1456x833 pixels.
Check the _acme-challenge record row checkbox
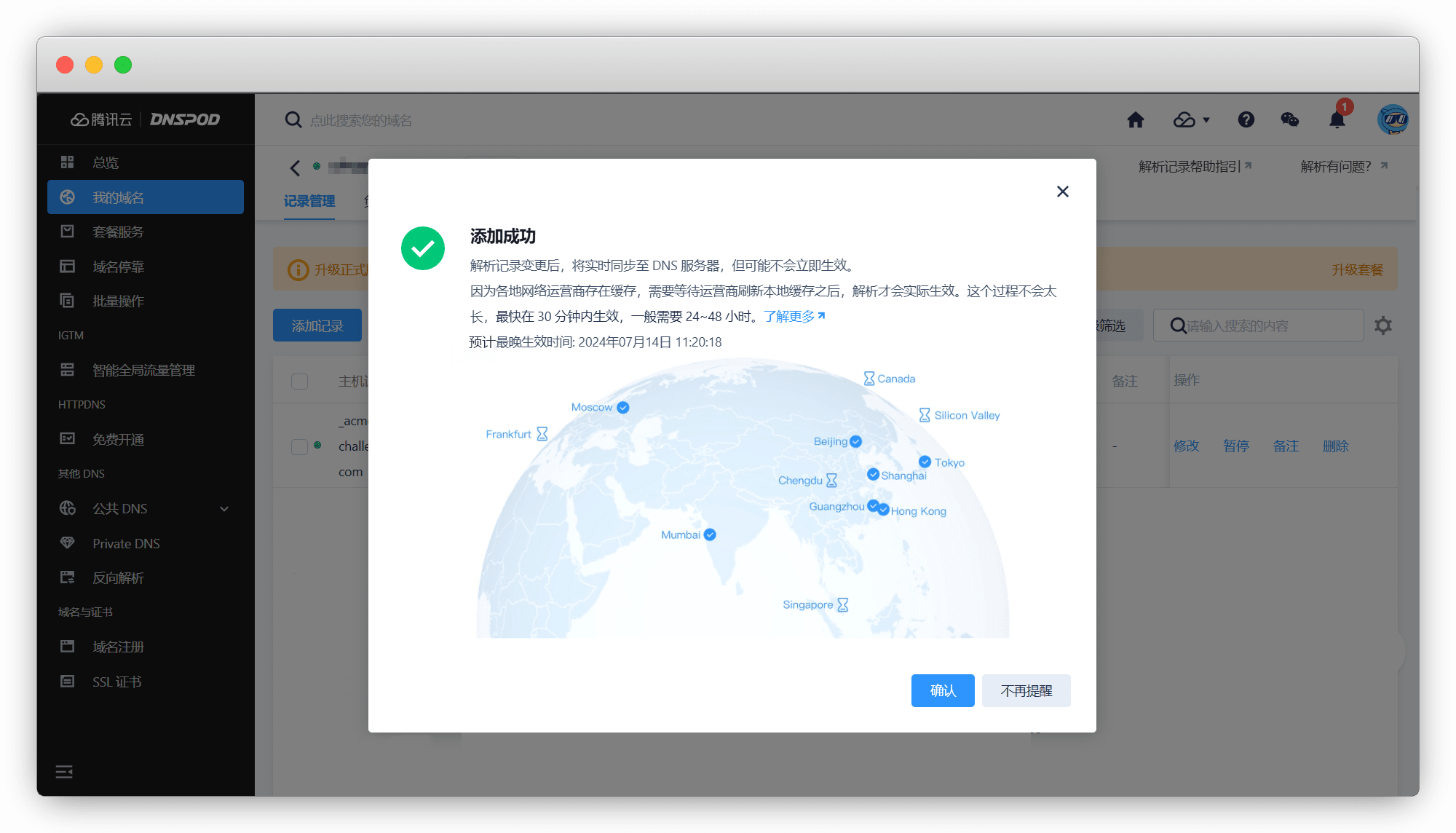click(299, 446)
